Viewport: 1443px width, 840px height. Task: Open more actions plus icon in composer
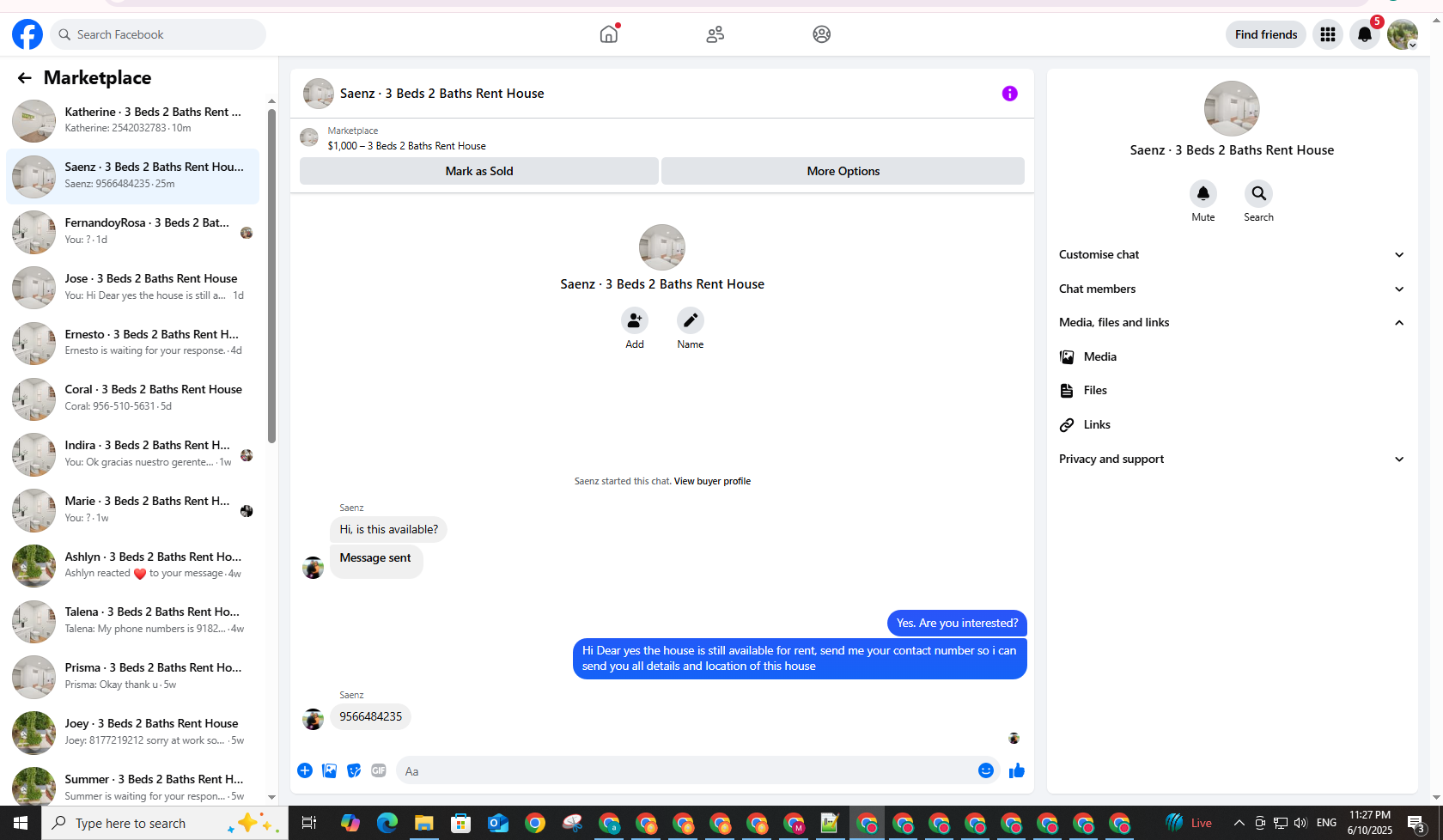305,770
